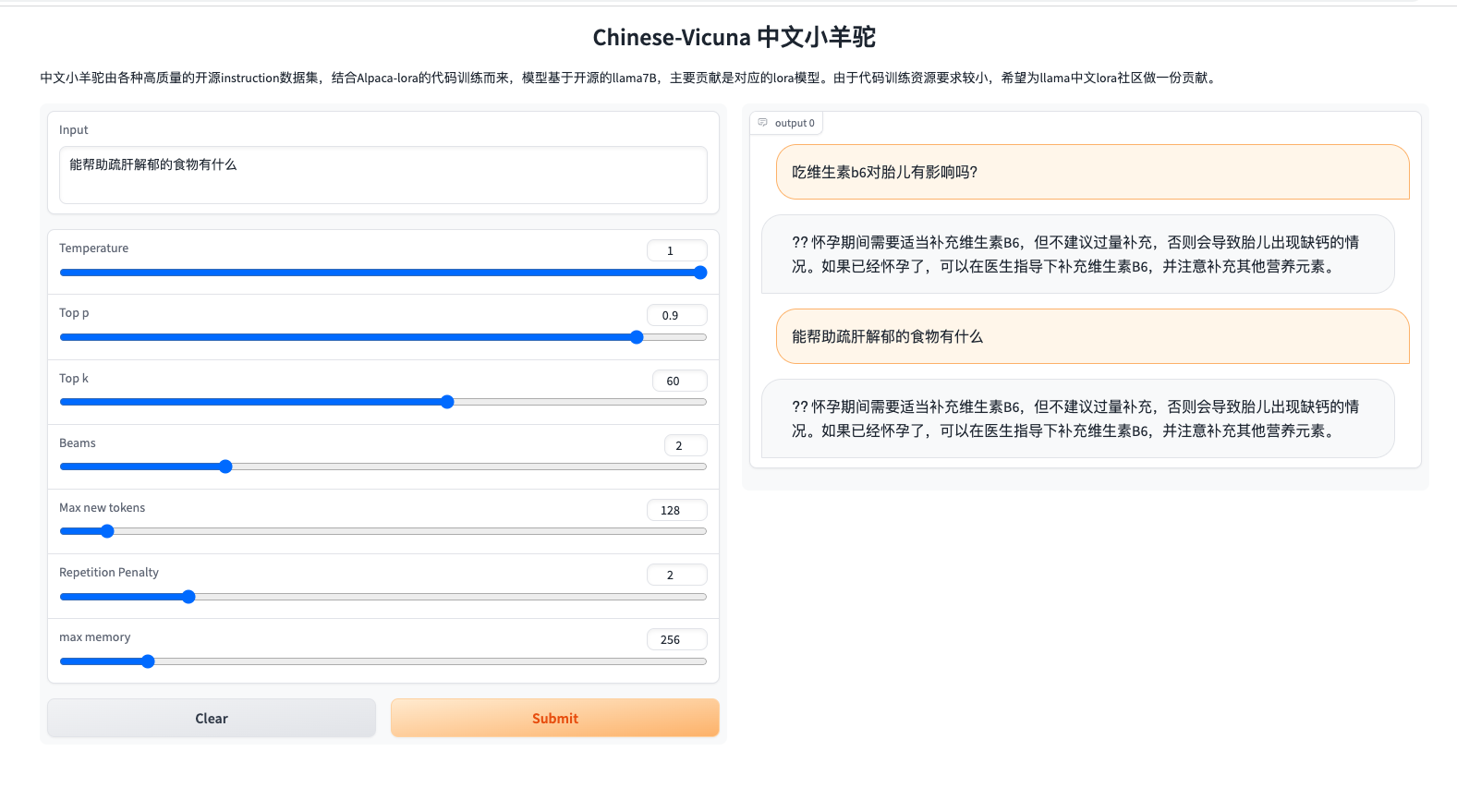The height and width of the screenshot is (812, 1457).
Task: Submit the prompt with the Submit button
Action: pyautogui.click(x=555, y=718)
